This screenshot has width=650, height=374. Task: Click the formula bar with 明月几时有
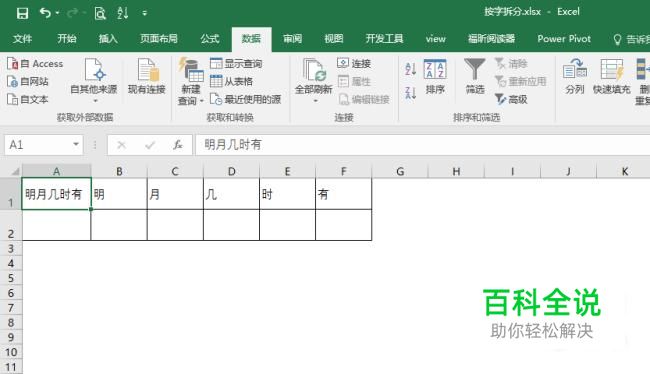coord(423,145)
